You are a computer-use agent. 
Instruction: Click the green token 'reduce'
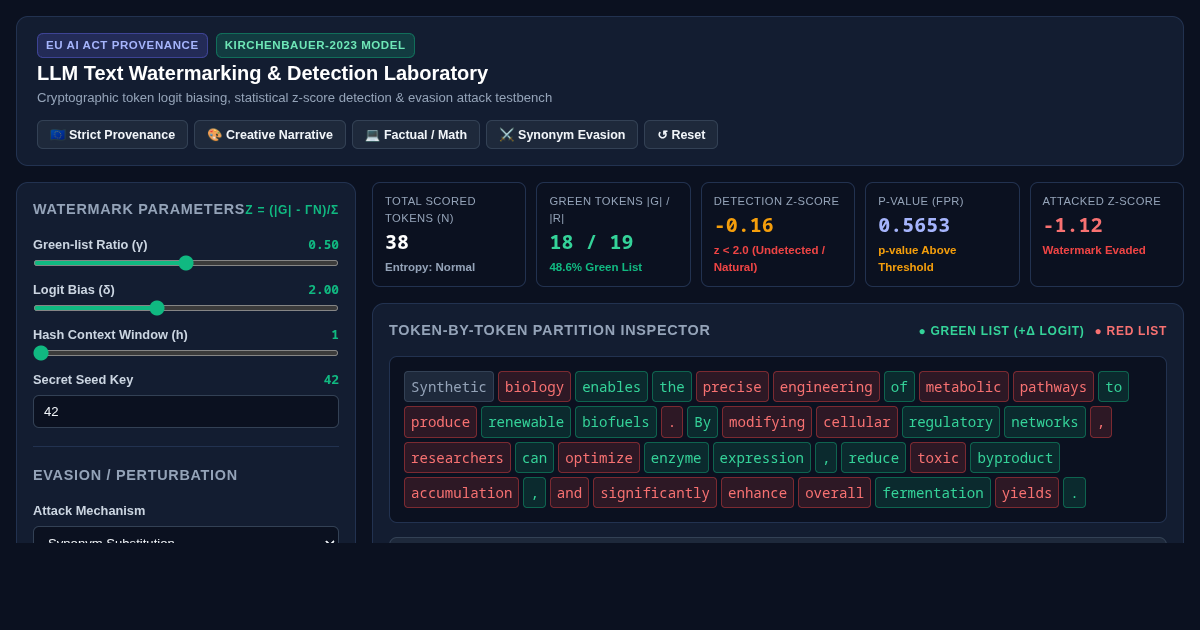[x=873, y=458]
